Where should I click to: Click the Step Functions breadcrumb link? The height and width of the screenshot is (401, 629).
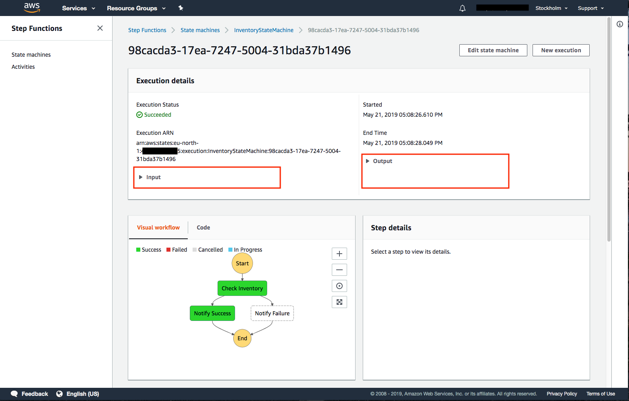pyautogui.click(x=147, y=30)
